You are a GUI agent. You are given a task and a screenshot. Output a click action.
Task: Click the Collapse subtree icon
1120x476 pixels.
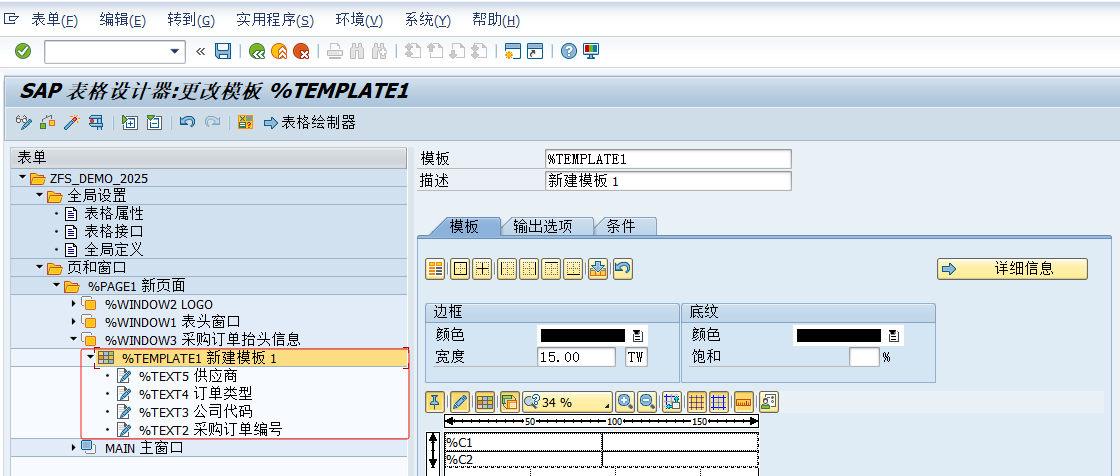154,122
